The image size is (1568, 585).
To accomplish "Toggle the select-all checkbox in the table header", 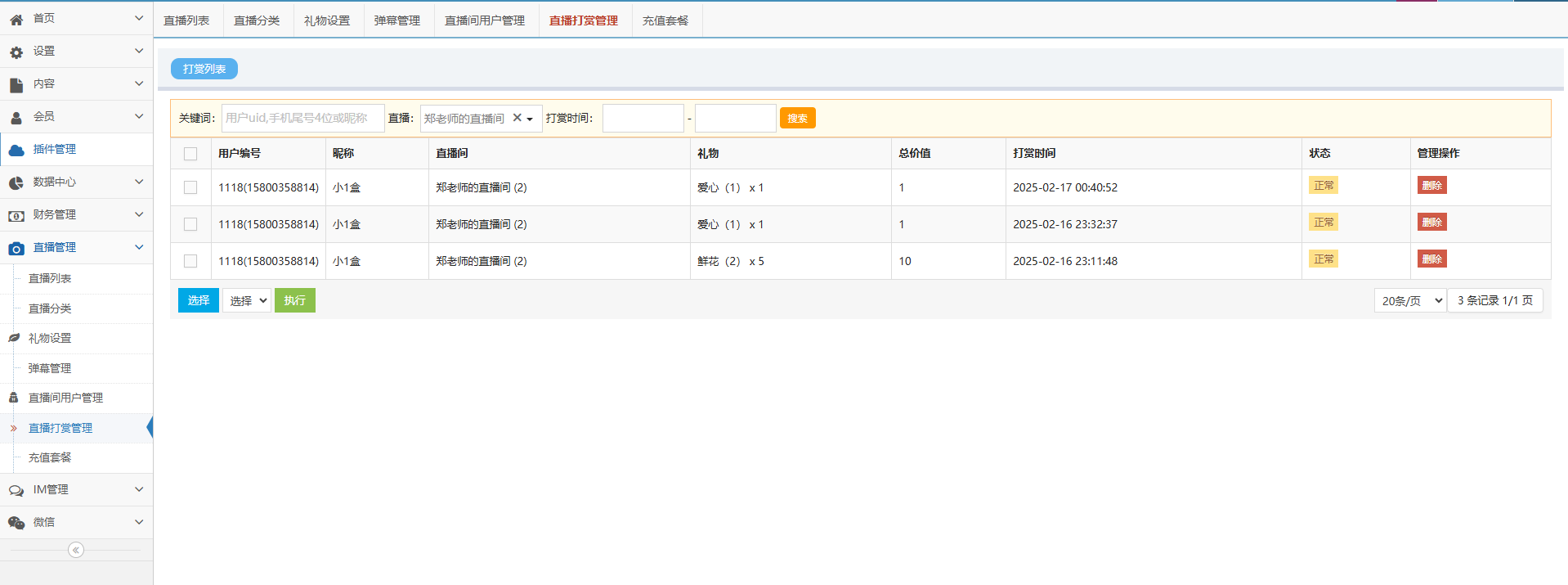I will [190, 154].
